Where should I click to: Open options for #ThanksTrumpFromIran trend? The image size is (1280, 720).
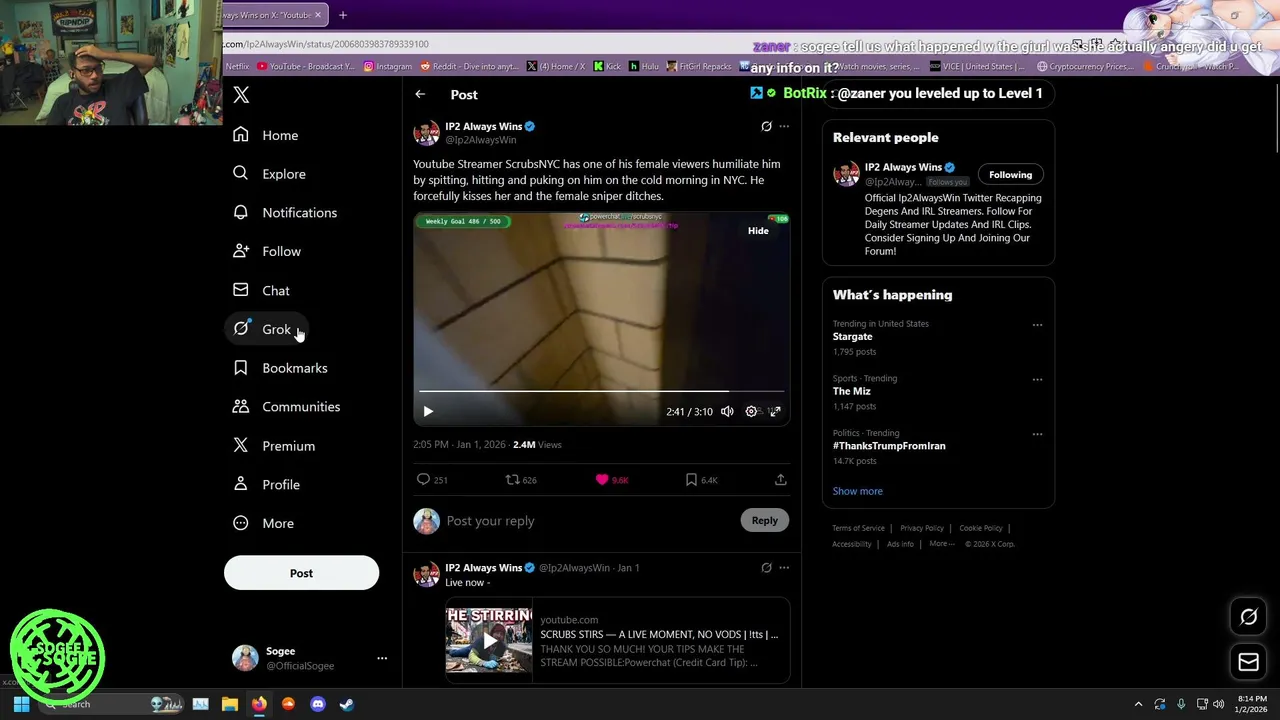coord(1037,435)
